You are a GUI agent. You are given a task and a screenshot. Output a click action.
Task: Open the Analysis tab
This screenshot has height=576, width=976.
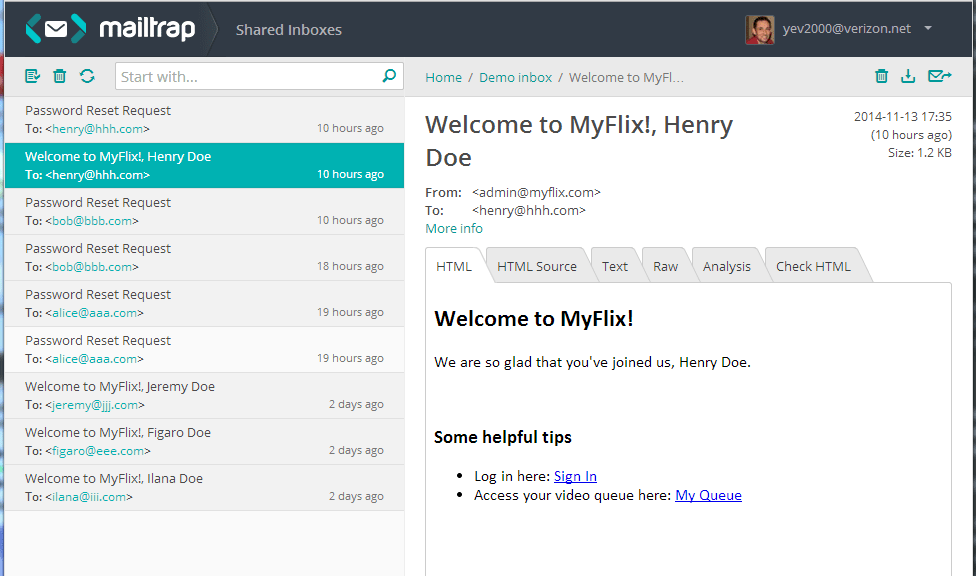(x=727, y=266)
